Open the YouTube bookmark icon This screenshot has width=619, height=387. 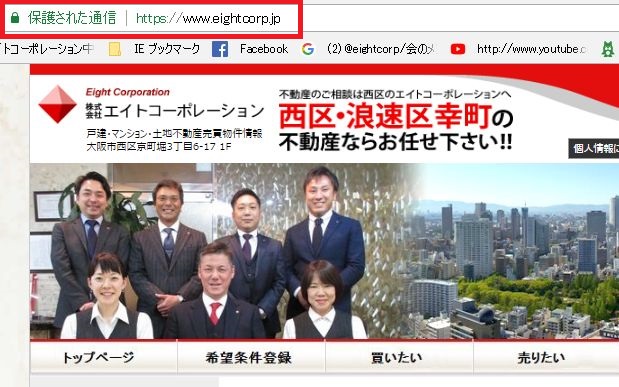click(458, 49)
